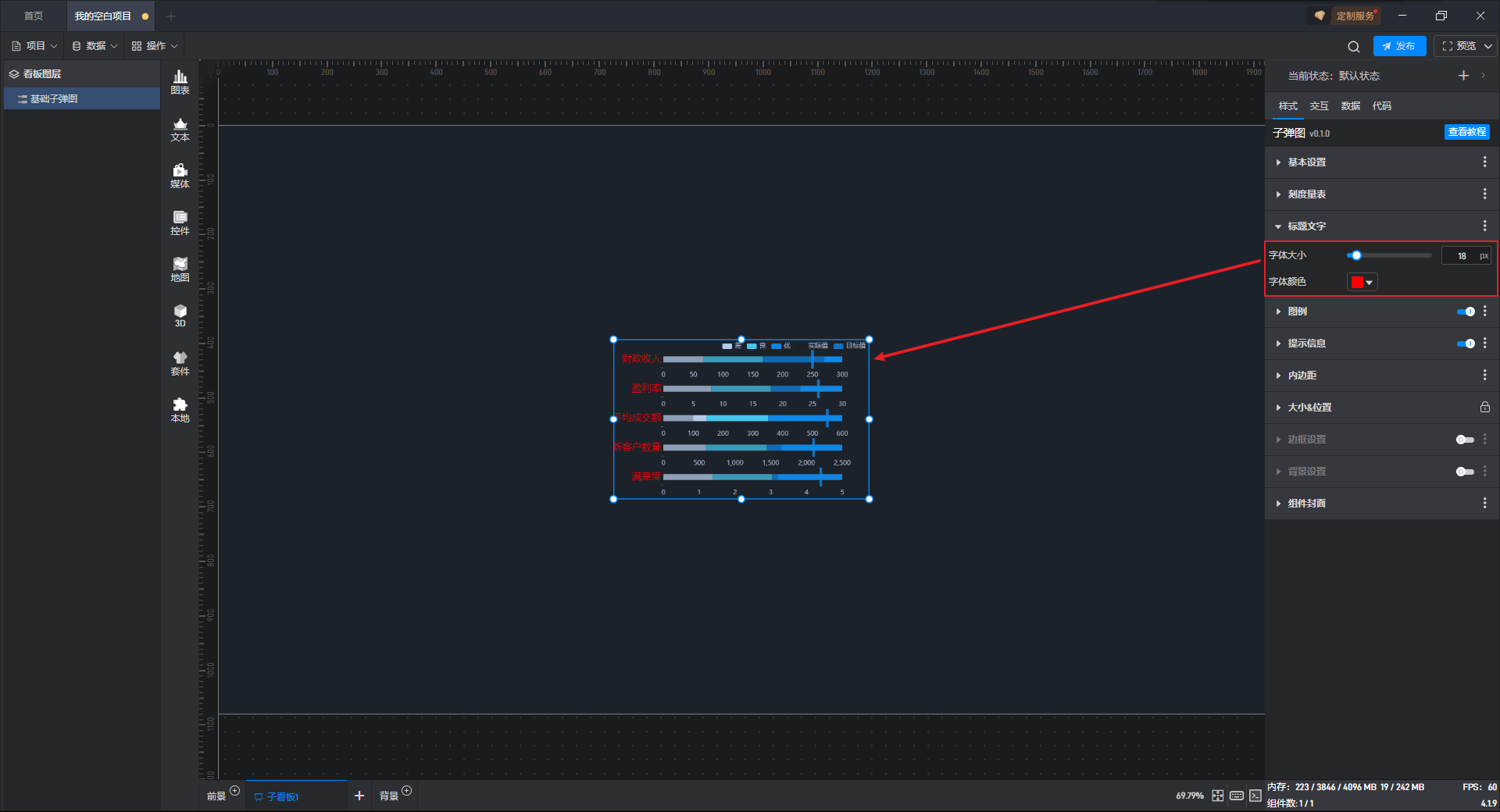Toggle the 提示信息 tooltip switch
The image size is (1500, 812).
pos(1466,344)
